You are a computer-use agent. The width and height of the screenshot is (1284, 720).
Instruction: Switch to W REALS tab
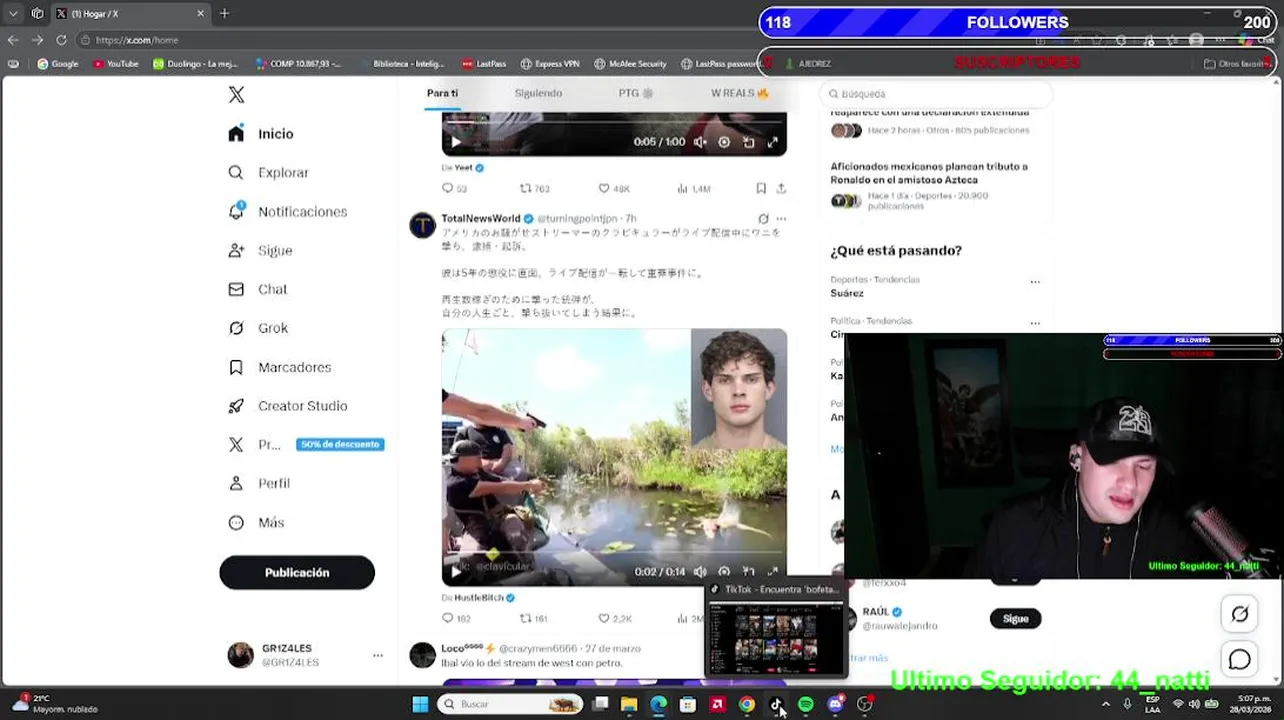click(x=739, y=93)
